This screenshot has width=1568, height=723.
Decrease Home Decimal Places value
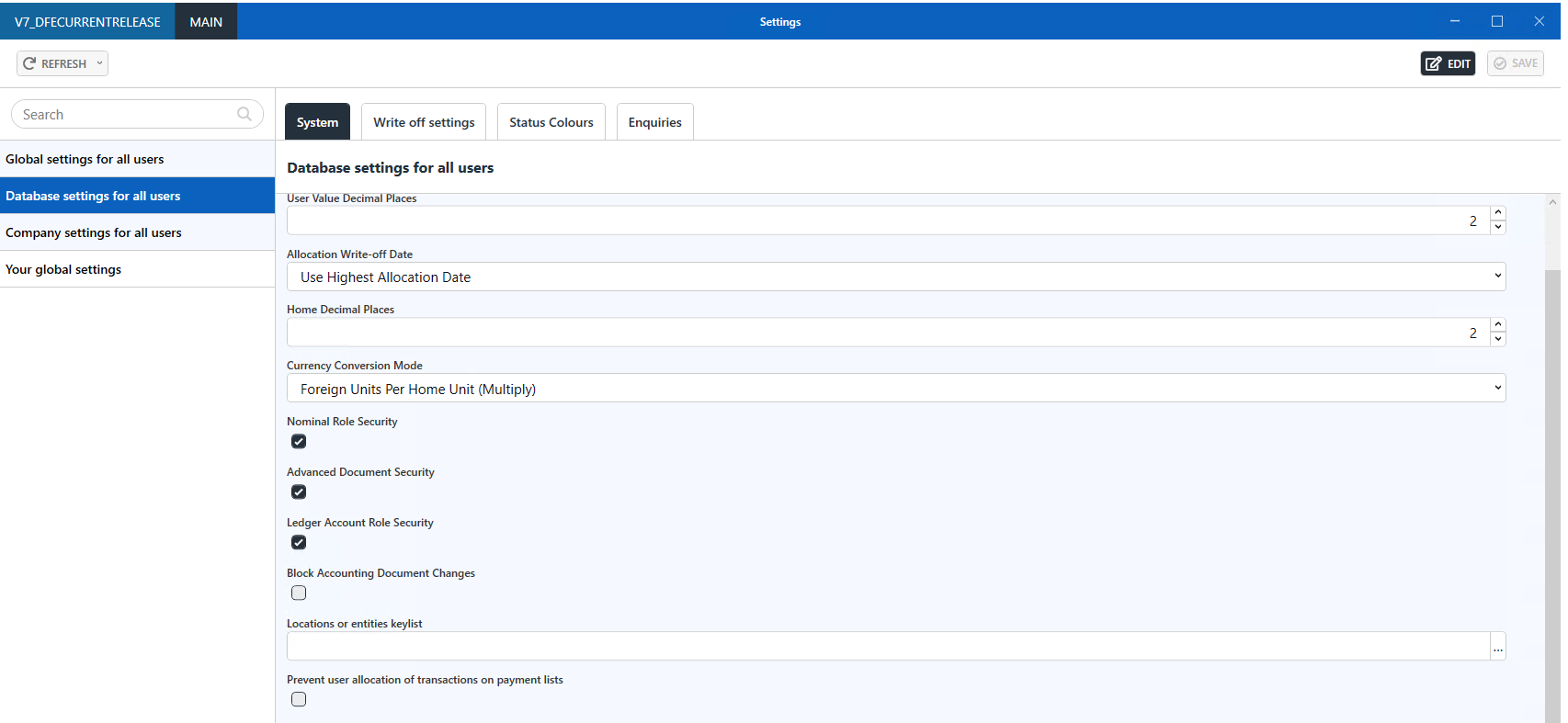tap(1498, 339)
